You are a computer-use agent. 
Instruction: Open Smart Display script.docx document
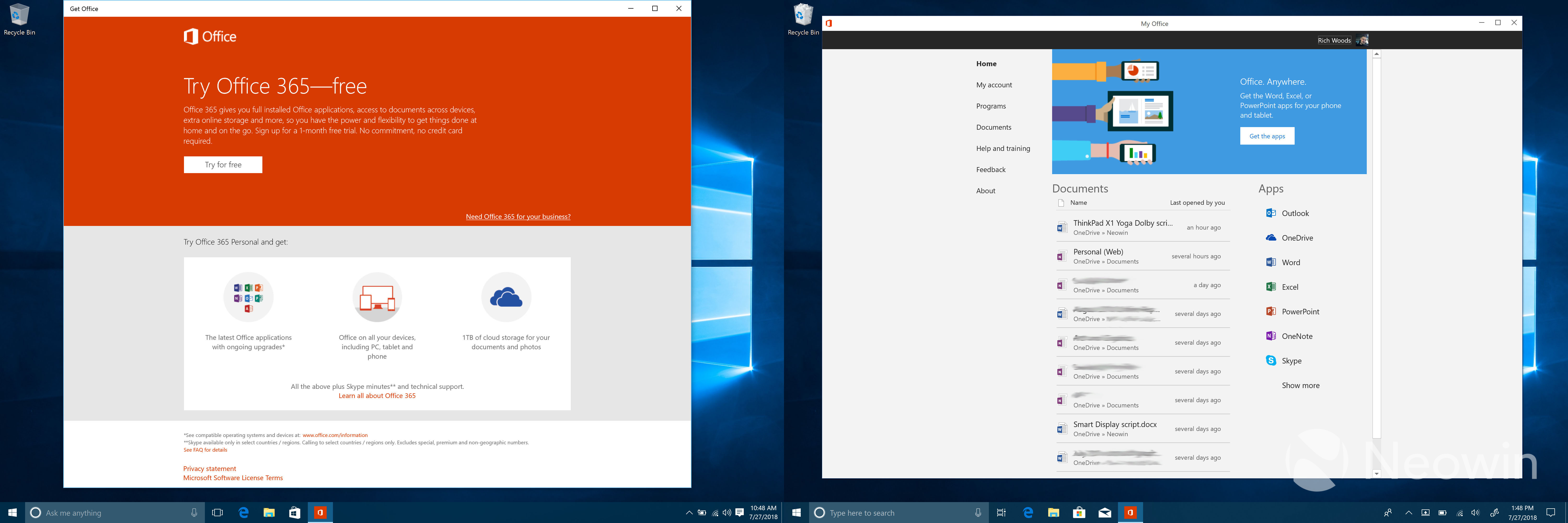point(1115,425)
